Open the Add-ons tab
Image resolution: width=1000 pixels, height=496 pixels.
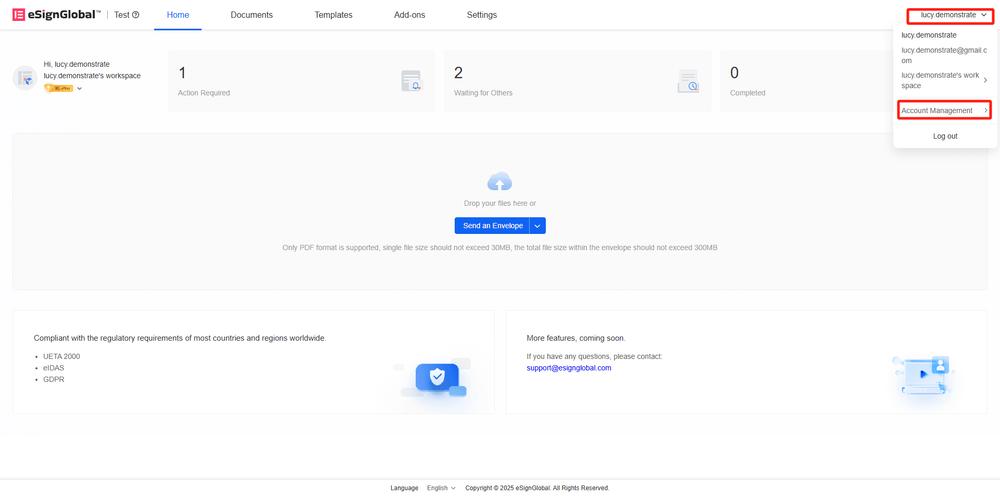409,15
